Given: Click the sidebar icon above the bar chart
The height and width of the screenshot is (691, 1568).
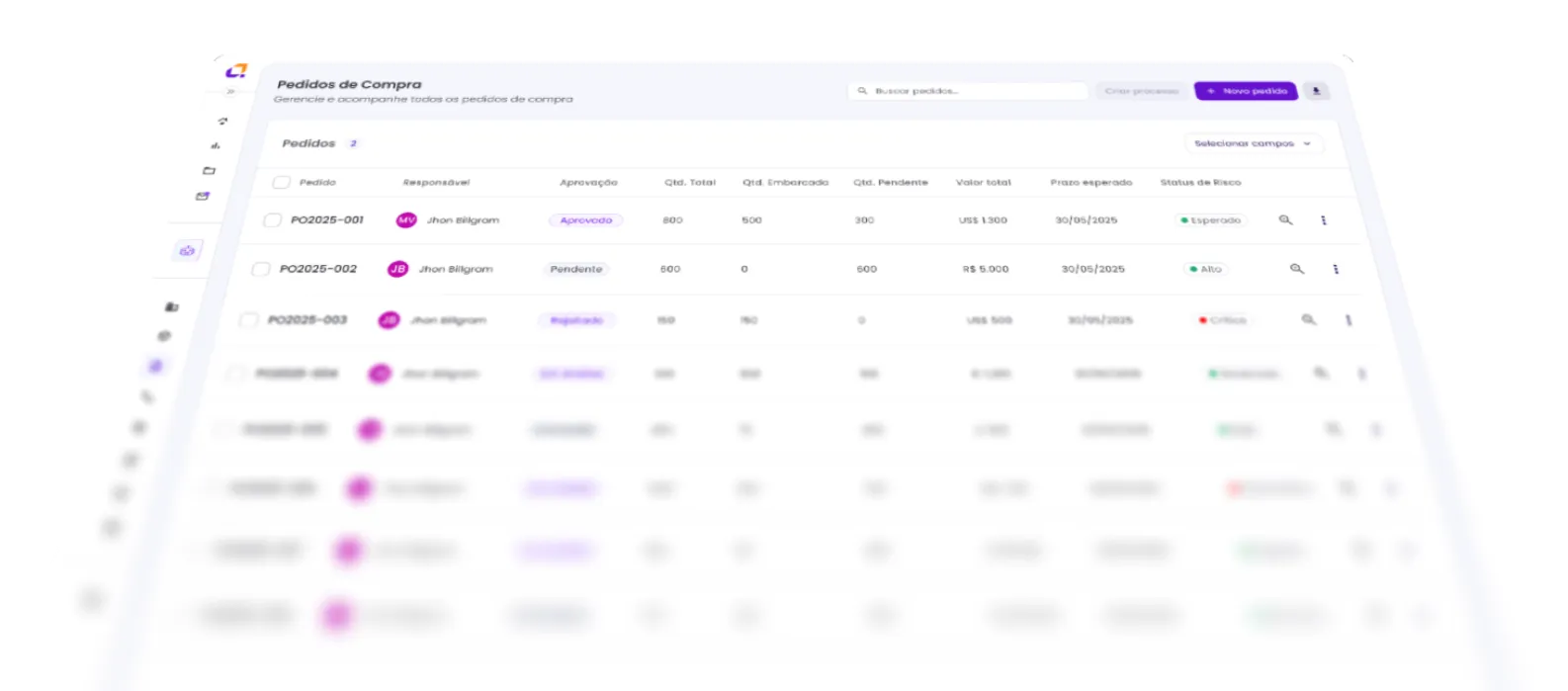Looking at the screenshot, I should [222, 121].
